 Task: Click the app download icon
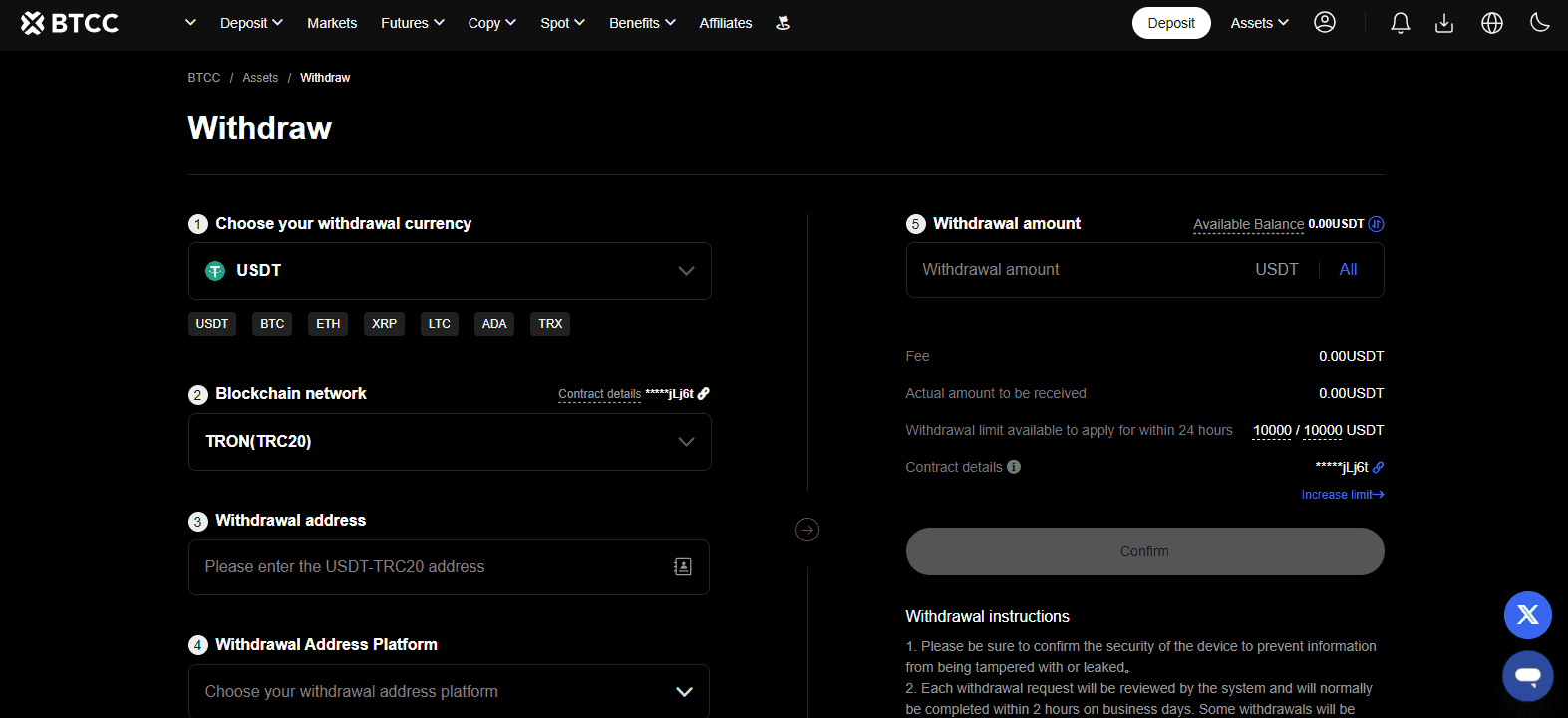(x=1444, y=23)
